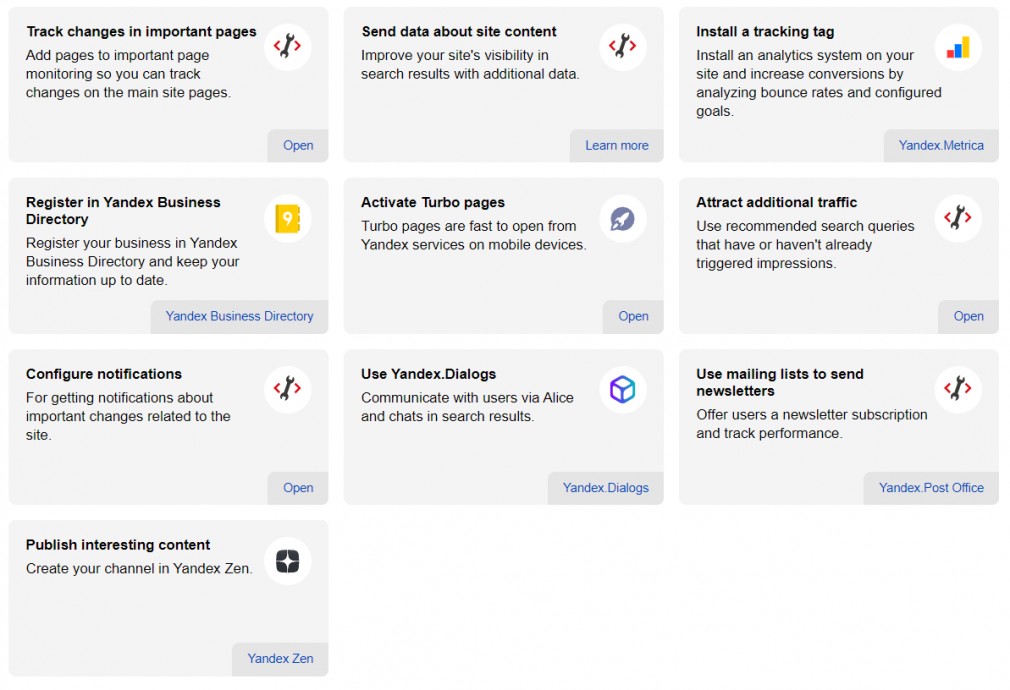Screen dimensions: 1010x690
Task: Open the Activate Turbo pages tool
Action: 633,316
